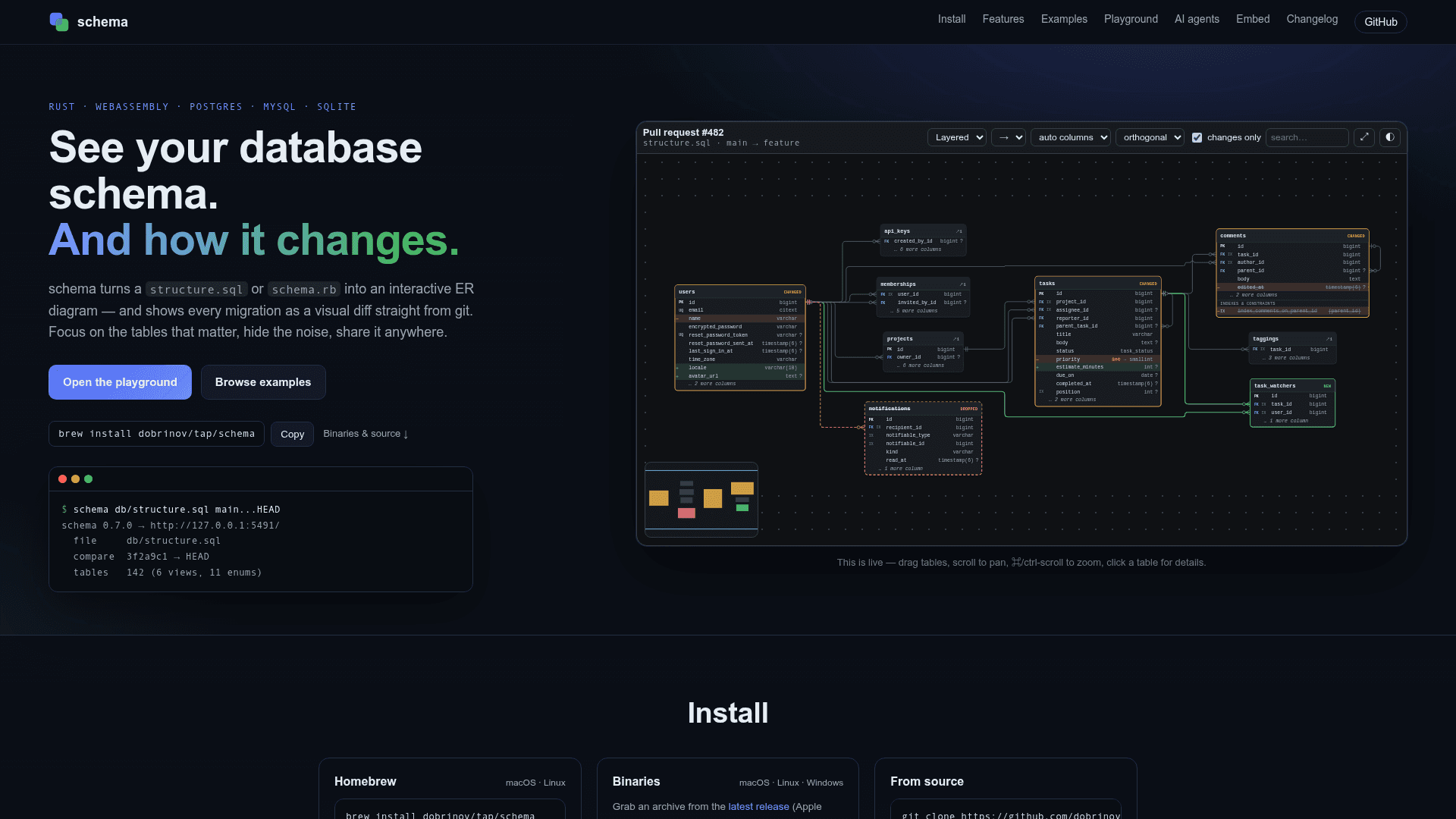The height and width of the screenshot is (819, 1456).
Task: Click Open the playground button
Action: pos(120,382)
